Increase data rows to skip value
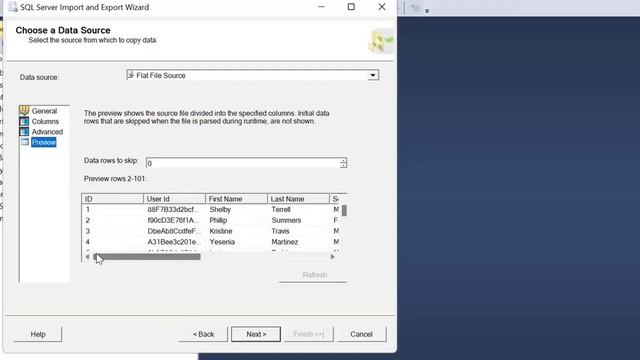Image resolution: width=640 pixels, height=360 pixels. click(x=343, y=160)
